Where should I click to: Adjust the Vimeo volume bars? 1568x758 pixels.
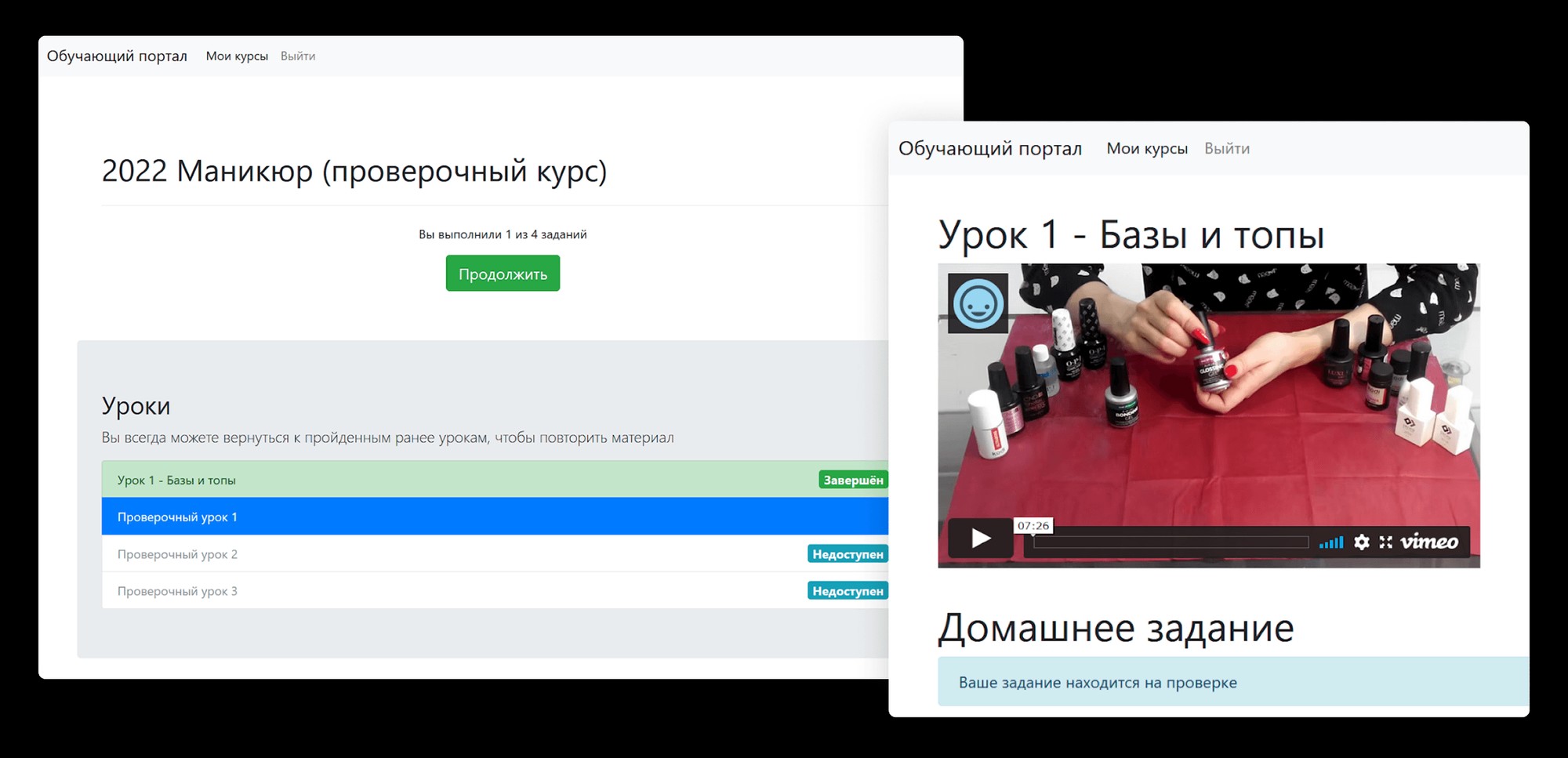(1331, 542)
